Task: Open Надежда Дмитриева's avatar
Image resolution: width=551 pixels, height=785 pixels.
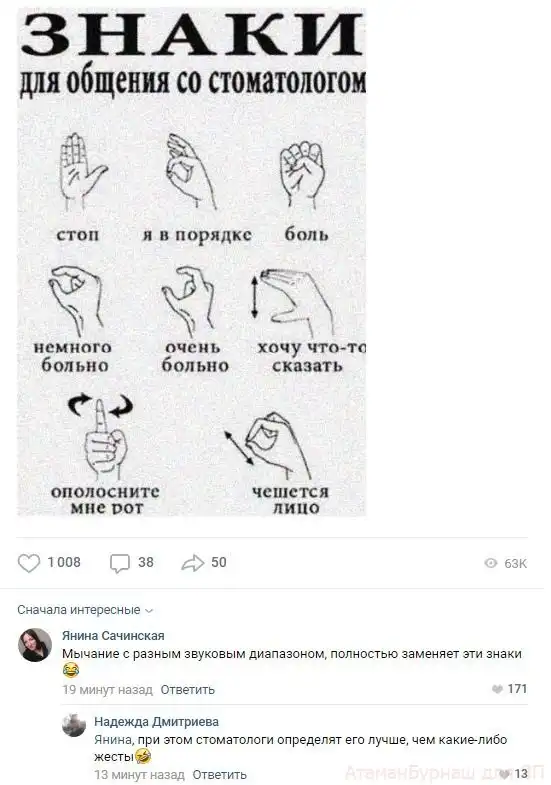Action: tap(74, 725)
